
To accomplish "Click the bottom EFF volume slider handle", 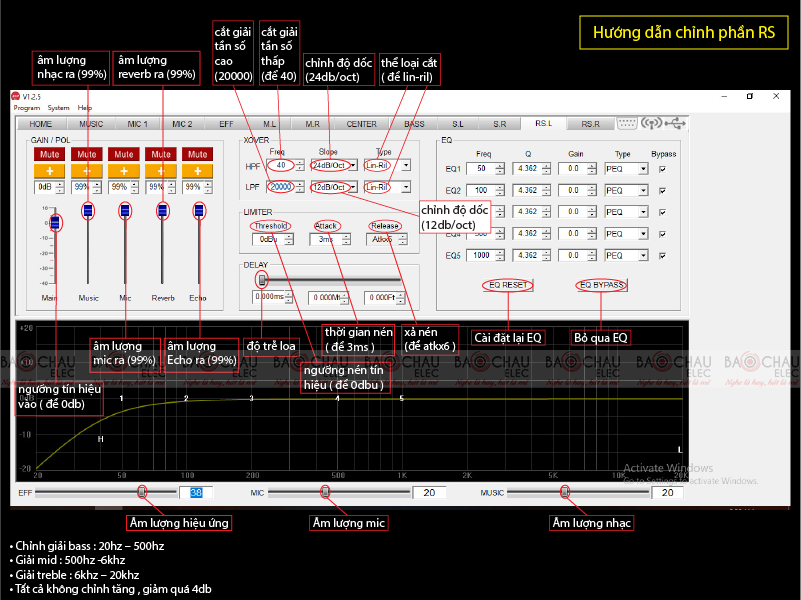I will 142,492.
